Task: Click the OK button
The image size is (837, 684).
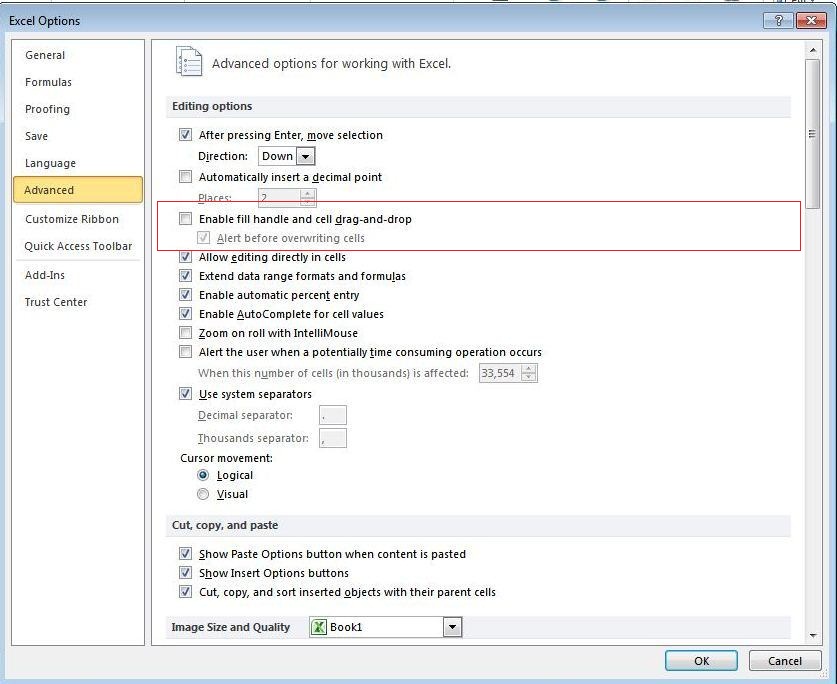Action: (701, 661)
